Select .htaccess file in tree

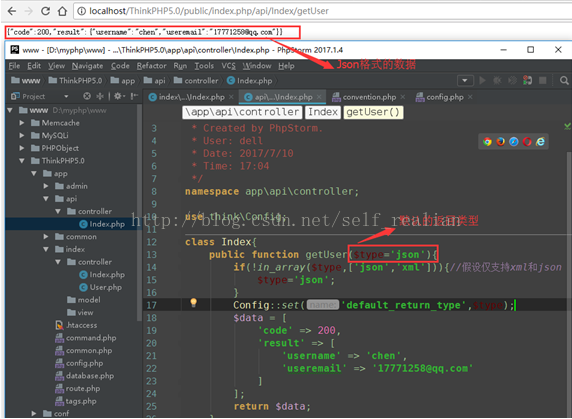76,325
